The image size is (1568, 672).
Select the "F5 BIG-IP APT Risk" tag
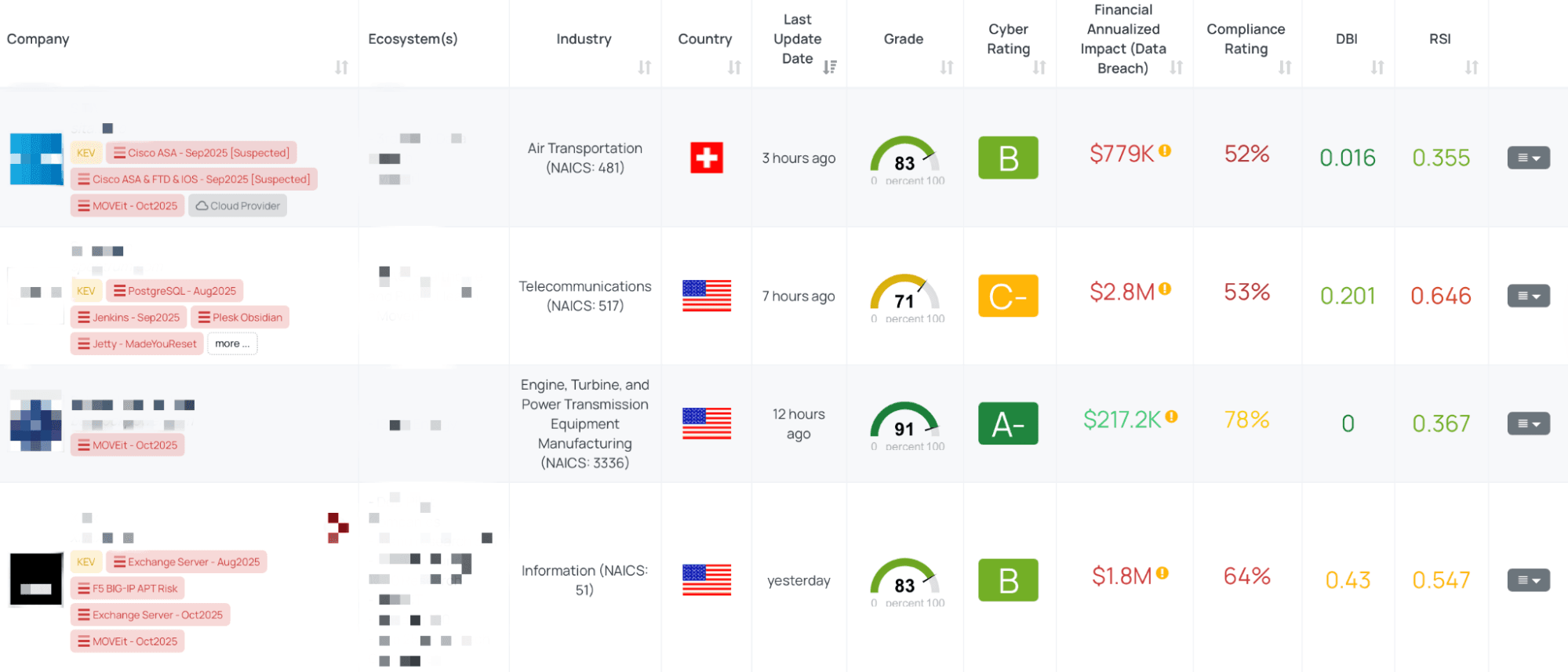(127, 588)
